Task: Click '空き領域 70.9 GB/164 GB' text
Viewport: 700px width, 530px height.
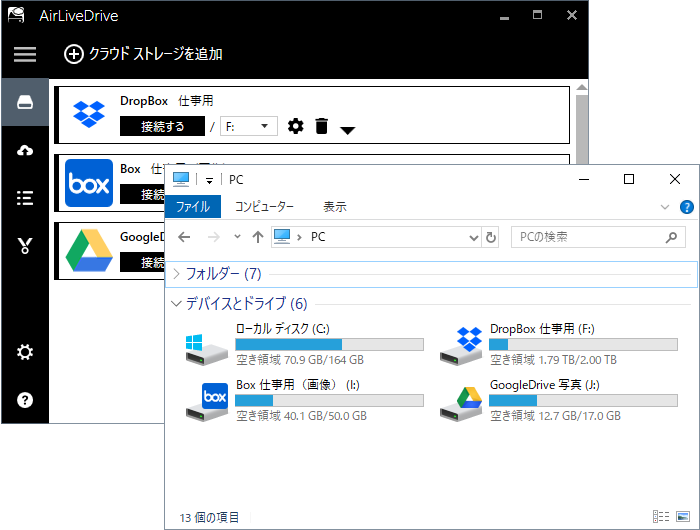Action: [300, 360]
